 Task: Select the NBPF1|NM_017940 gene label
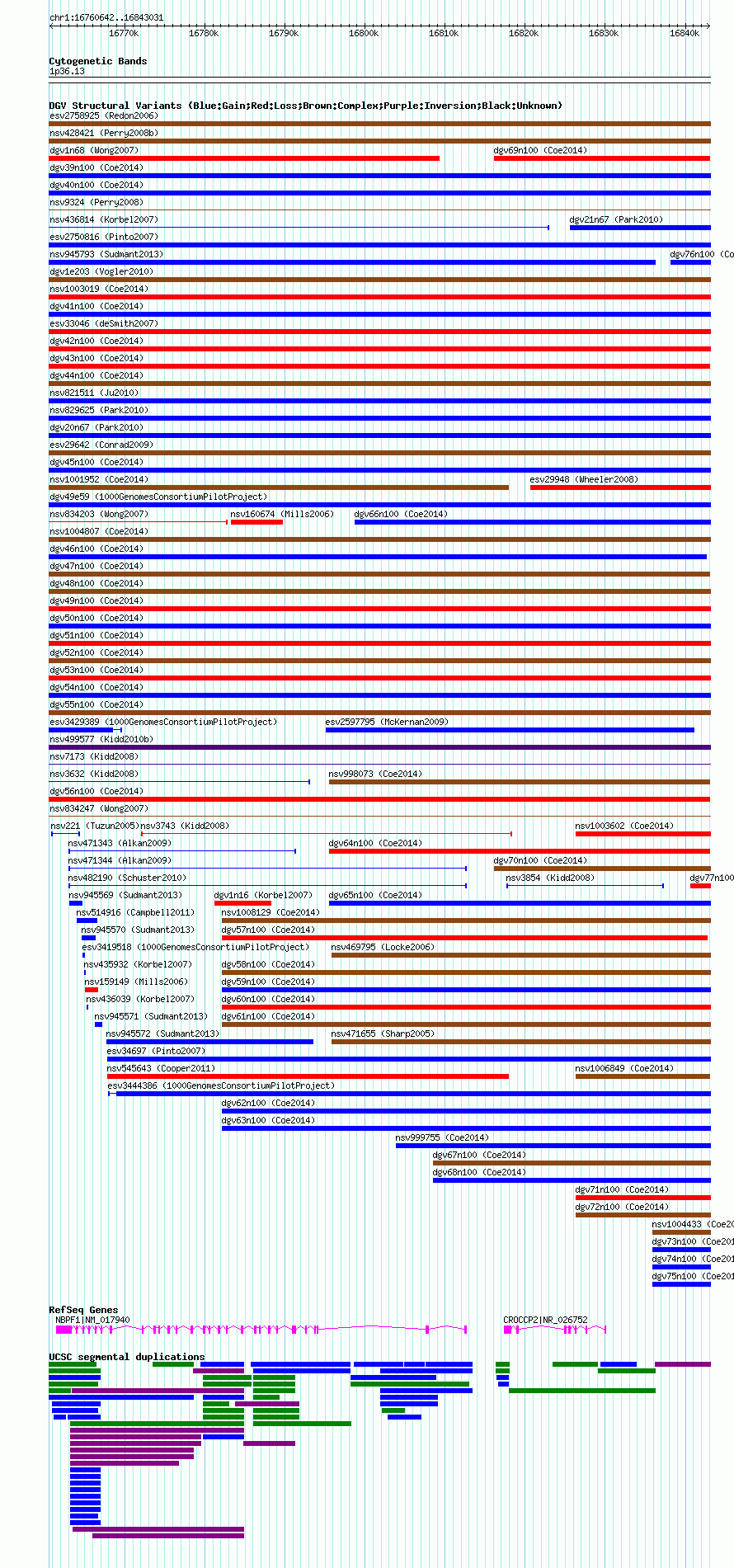(x=92, y=1320)
